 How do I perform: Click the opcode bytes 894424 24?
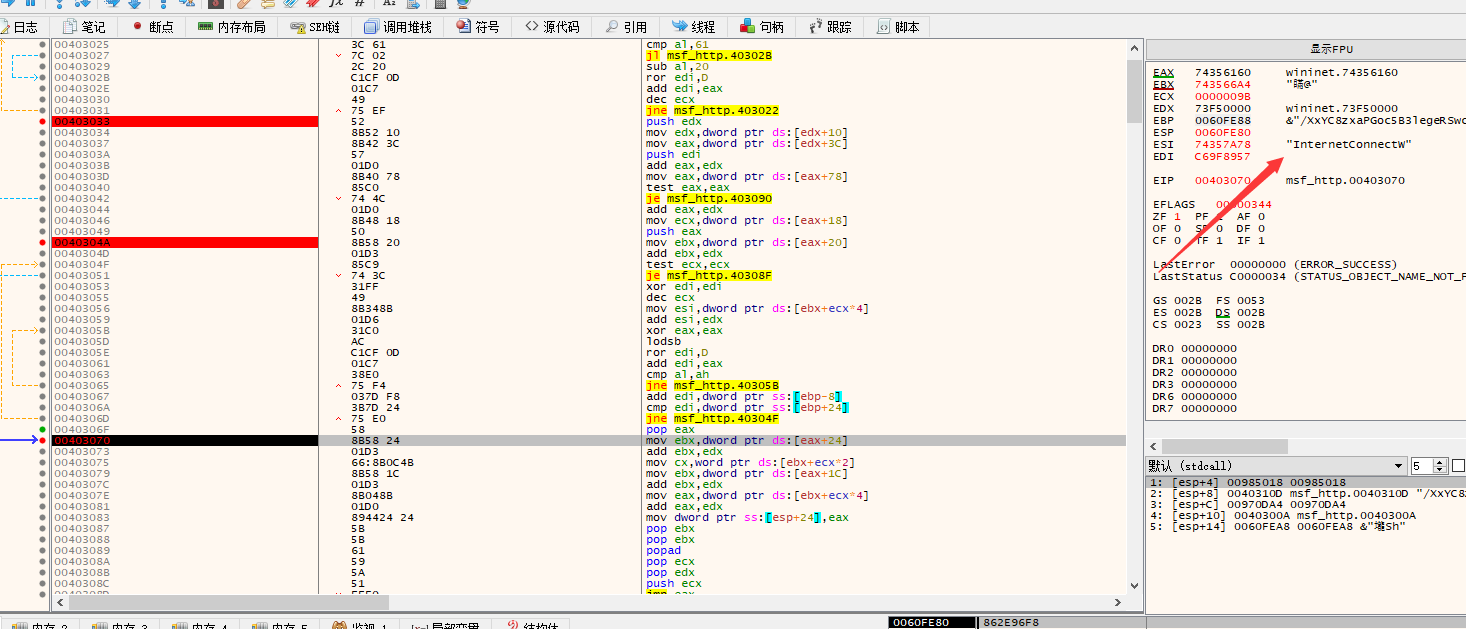click(382, 517)
